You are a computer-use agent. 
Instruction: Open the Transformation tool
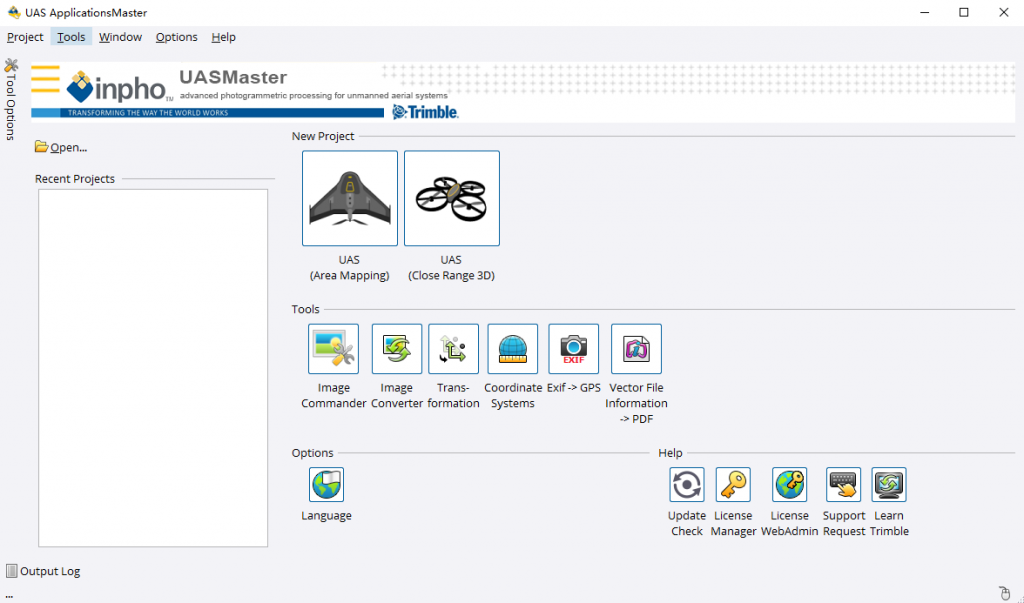(x=453, y=349)
